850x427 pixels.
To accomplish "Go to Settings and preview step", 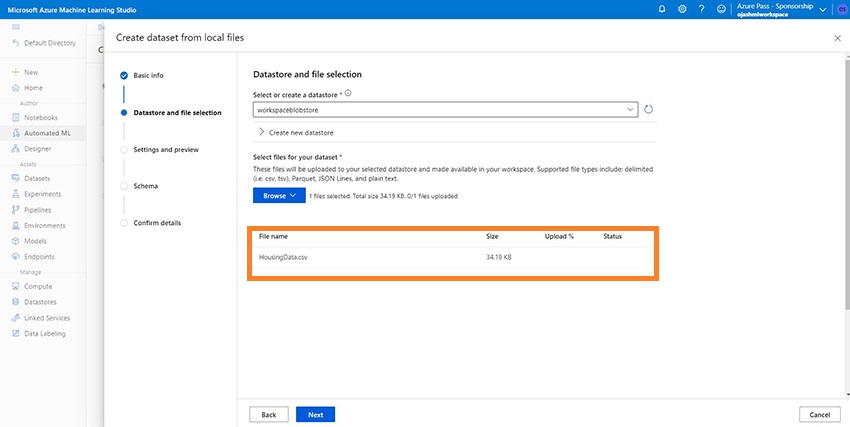I will [166, 150].
